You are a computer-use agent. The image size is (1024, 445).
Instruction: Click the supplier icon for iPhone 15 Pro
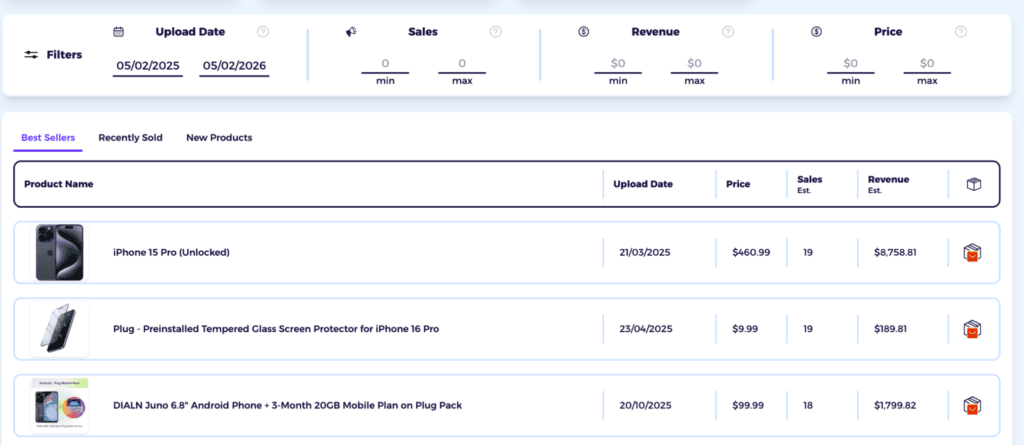point(972,253)
